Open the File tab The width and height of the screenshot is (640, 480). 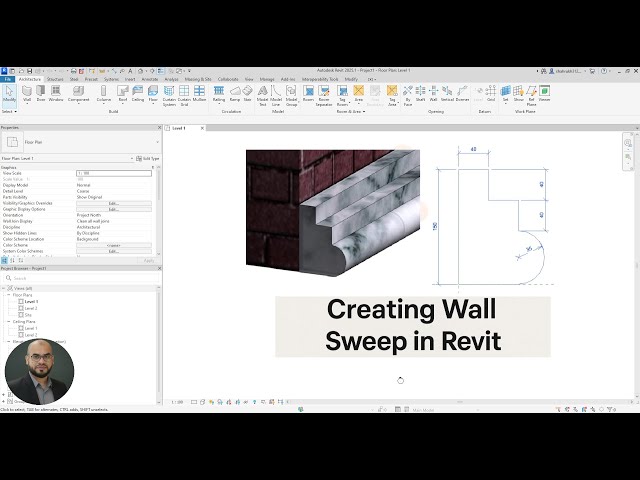7,79
